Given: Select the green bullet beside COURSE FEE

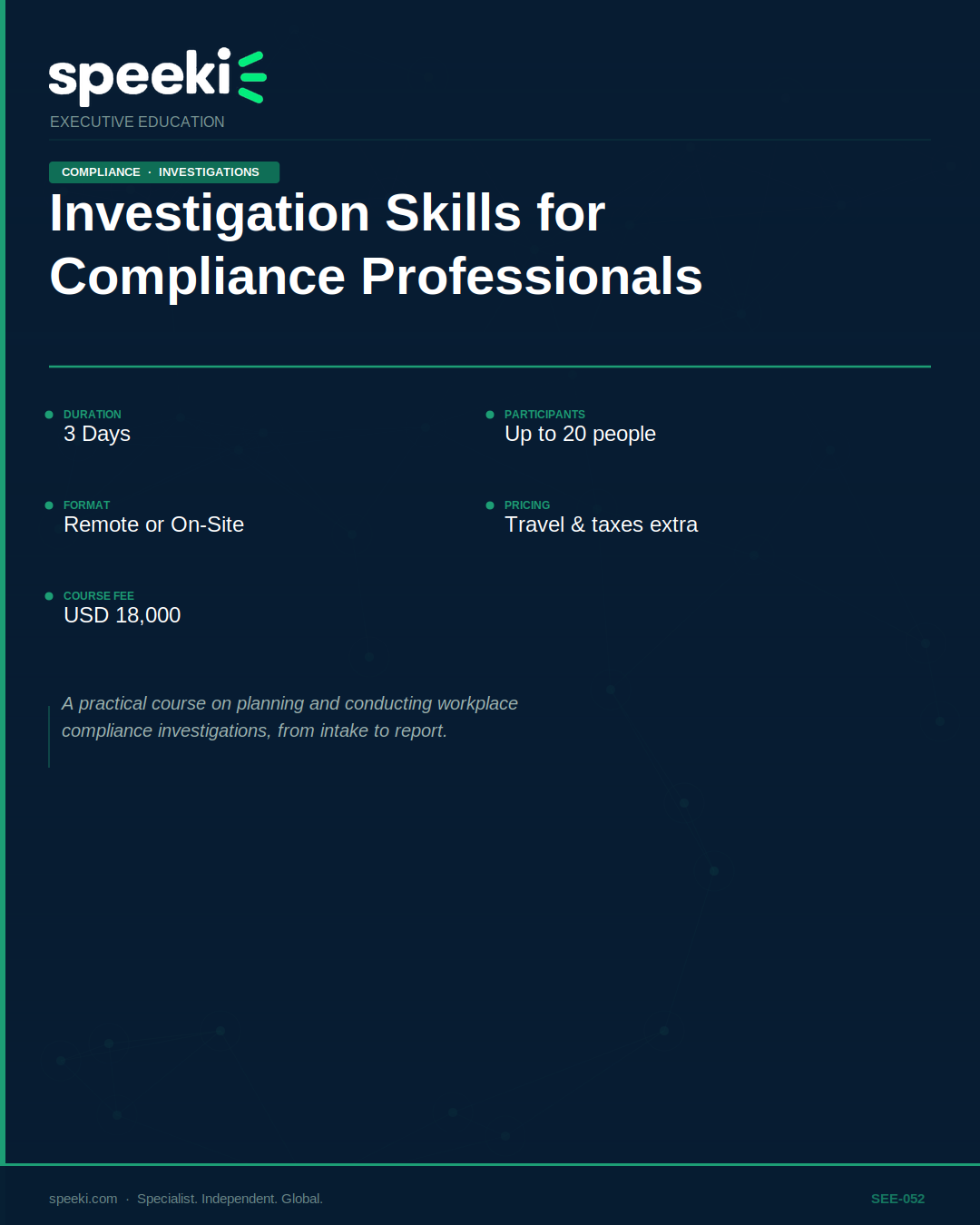Looking at the screenshot, I should pyautogui.click(x=49, y=595).
